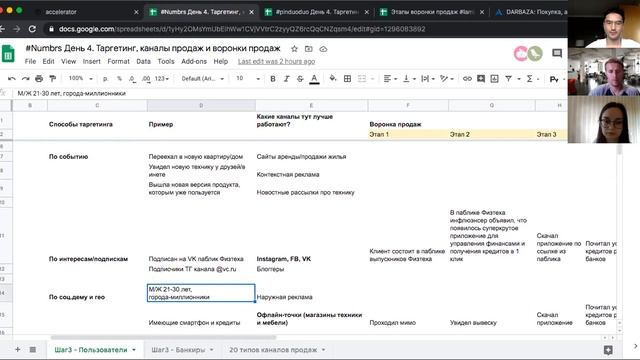Click the formula bar text
640x360 pixels.
(x=71, y=93)
